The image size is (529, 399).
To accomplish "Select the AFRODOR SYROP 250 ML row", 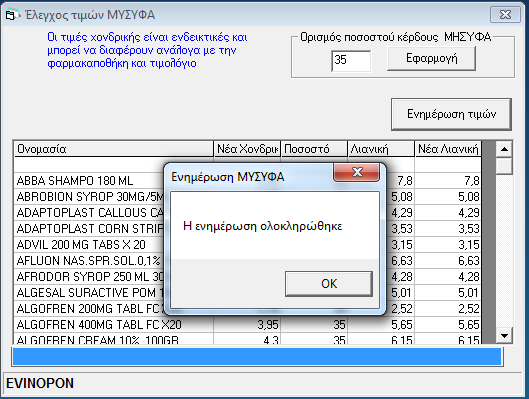I will click(89, 277).
